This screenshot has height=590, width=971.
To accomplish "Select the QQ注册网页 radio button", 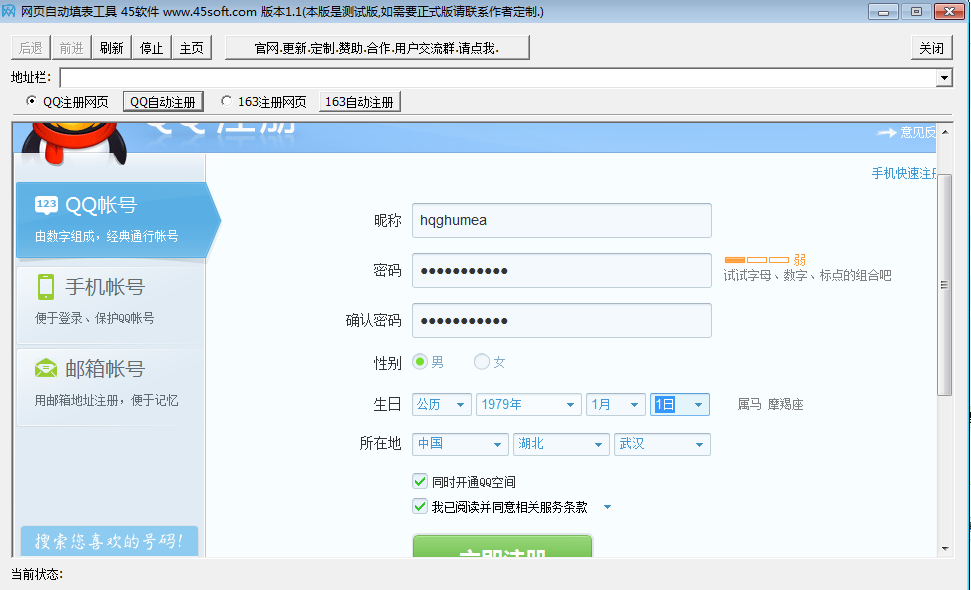I will (x=31, y=101).
